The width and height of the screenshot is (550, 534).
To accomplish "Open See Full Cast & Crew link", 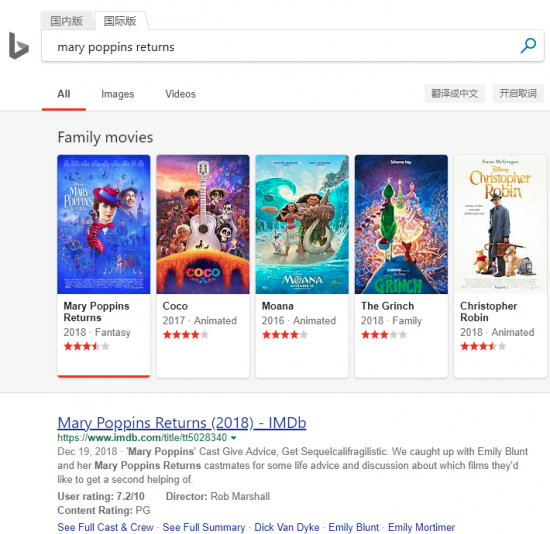I will (x=106, y=527).
